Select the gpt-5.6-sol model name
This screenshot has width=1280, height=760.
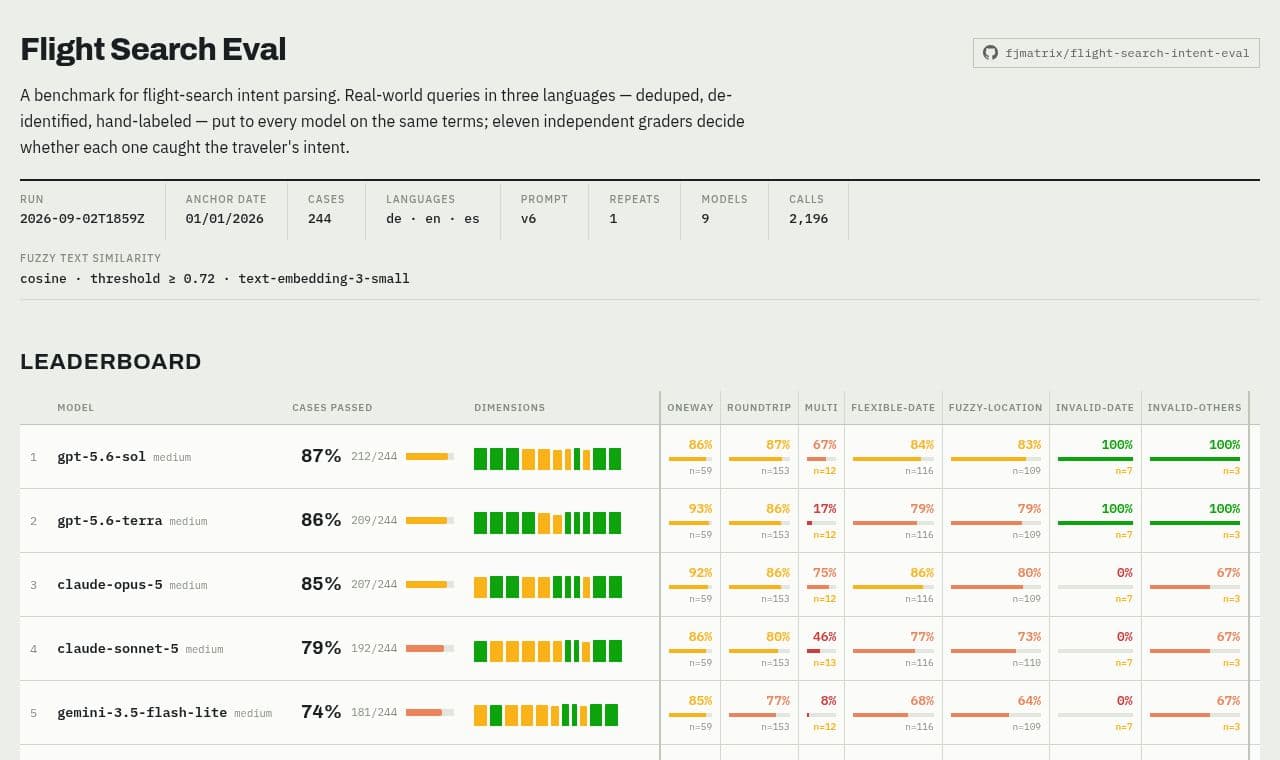click(101, 457)
